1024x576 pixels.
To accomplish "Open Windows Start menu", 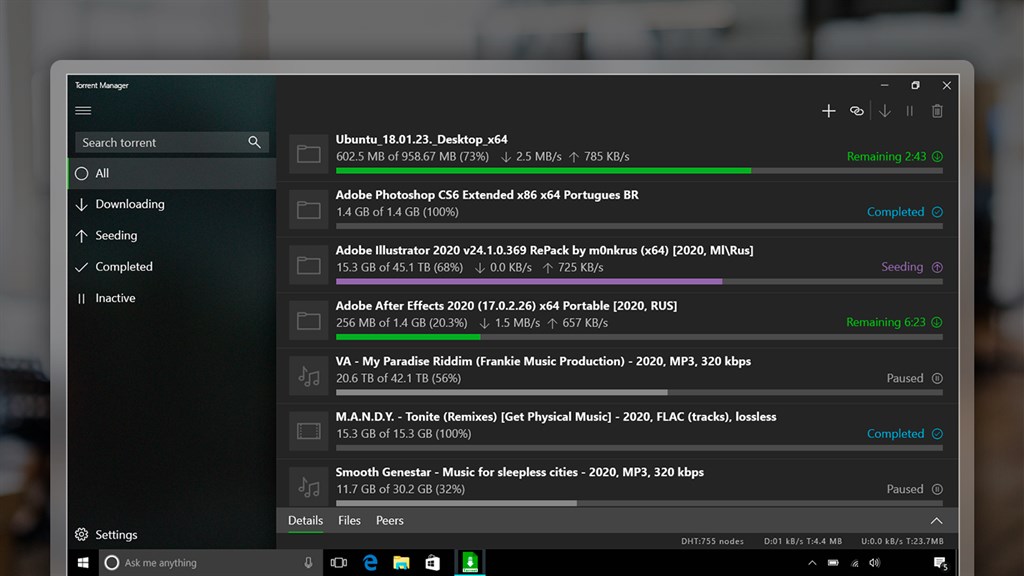I will [83, 562].
